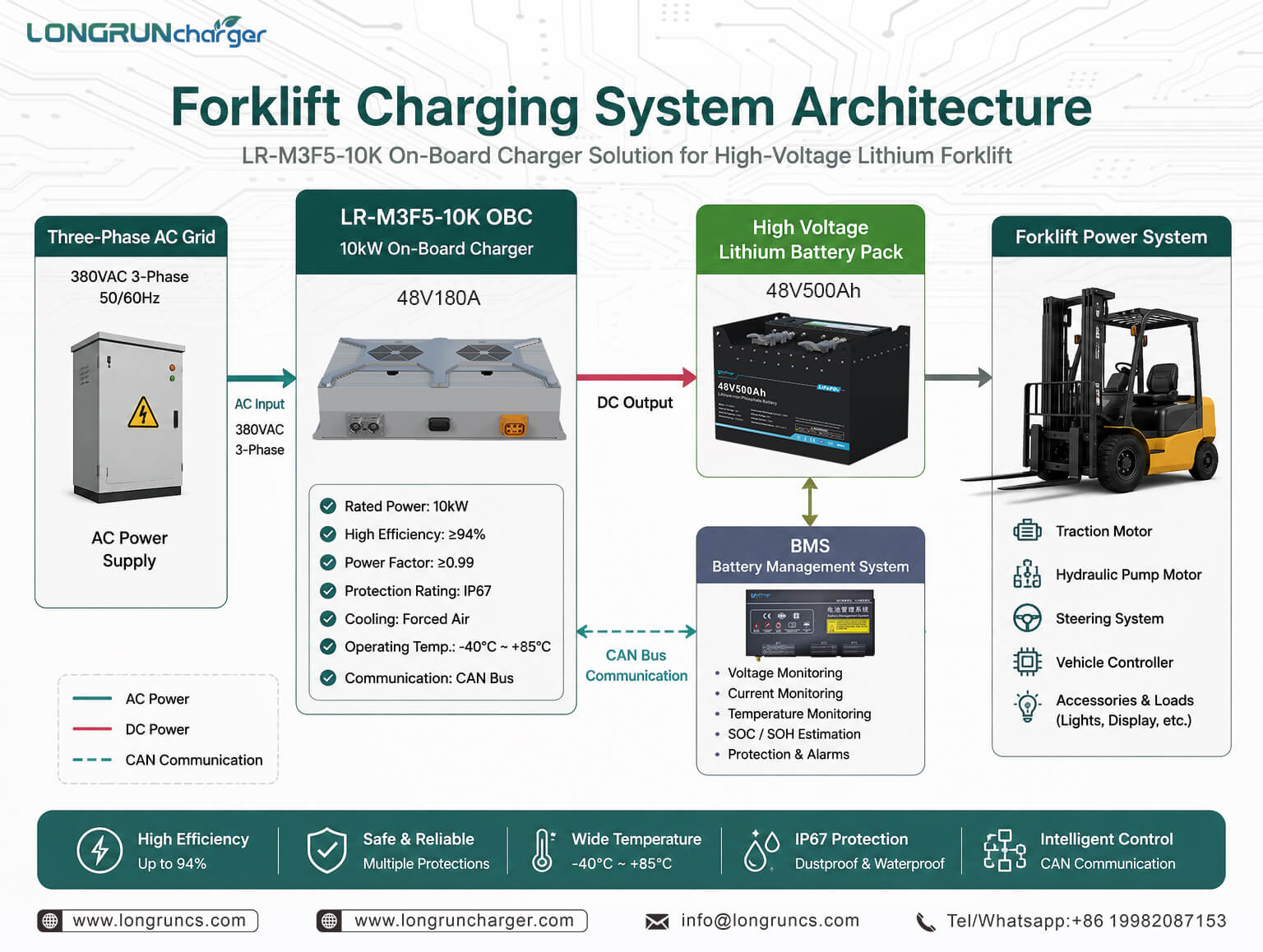Image resolution: width=1263 pixels, height=952 pixels.
Task: Click the Safe & Reliable shield icon
Action: click(x=326, y=850)
